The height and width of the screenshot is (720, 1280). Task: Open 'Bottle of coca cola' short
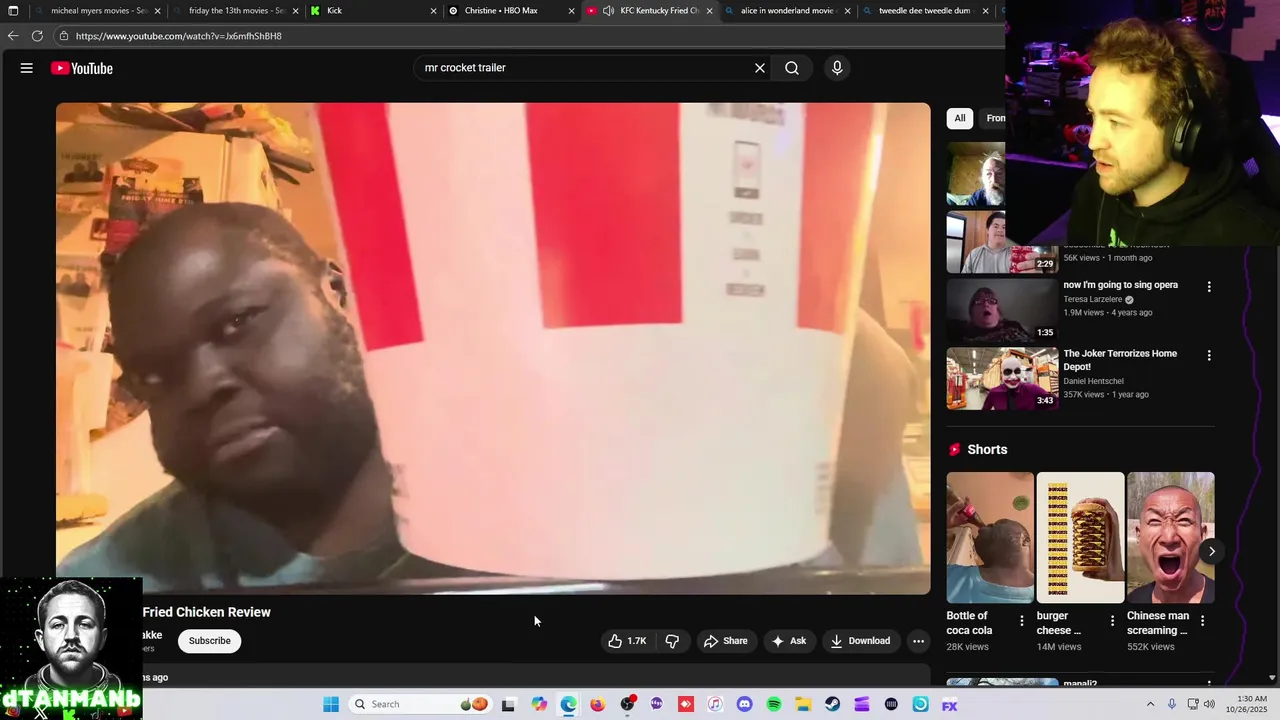990,537
